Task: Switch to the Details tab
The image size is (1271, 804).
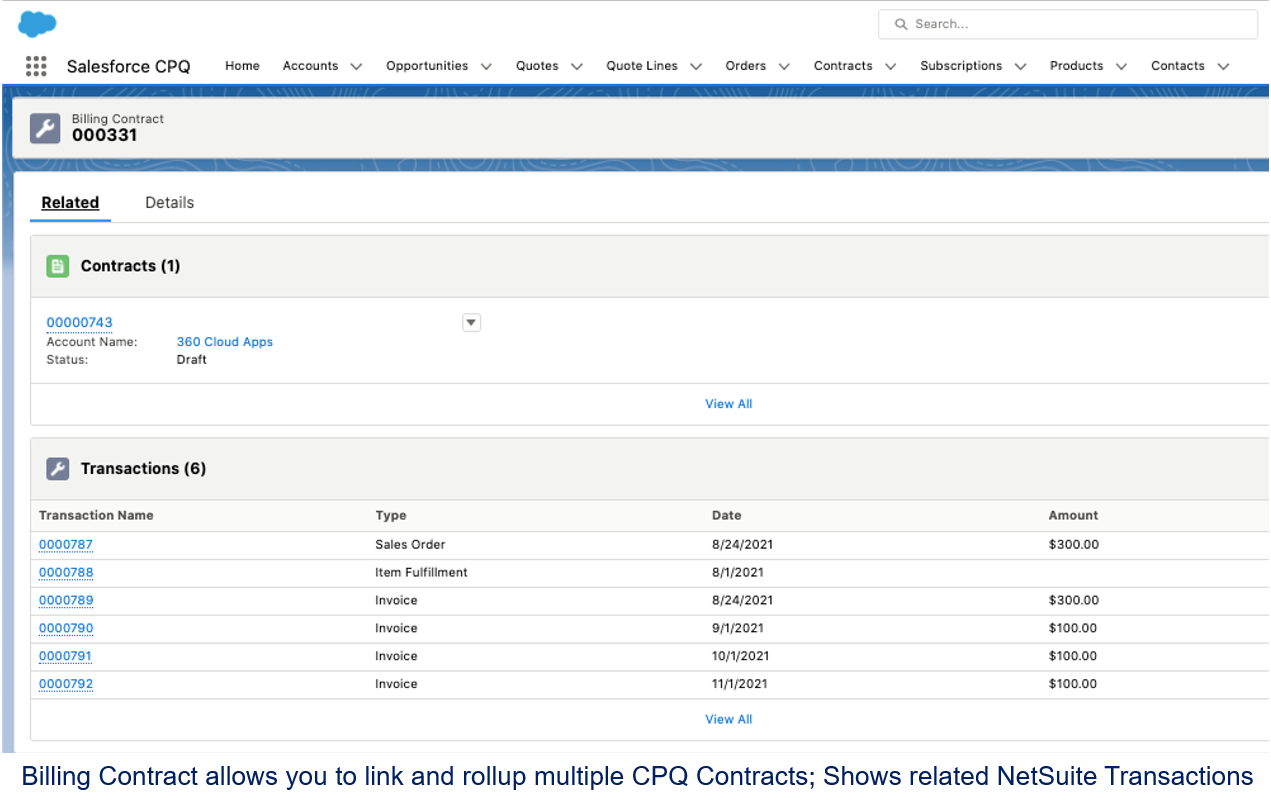Action: click(169, 203)
